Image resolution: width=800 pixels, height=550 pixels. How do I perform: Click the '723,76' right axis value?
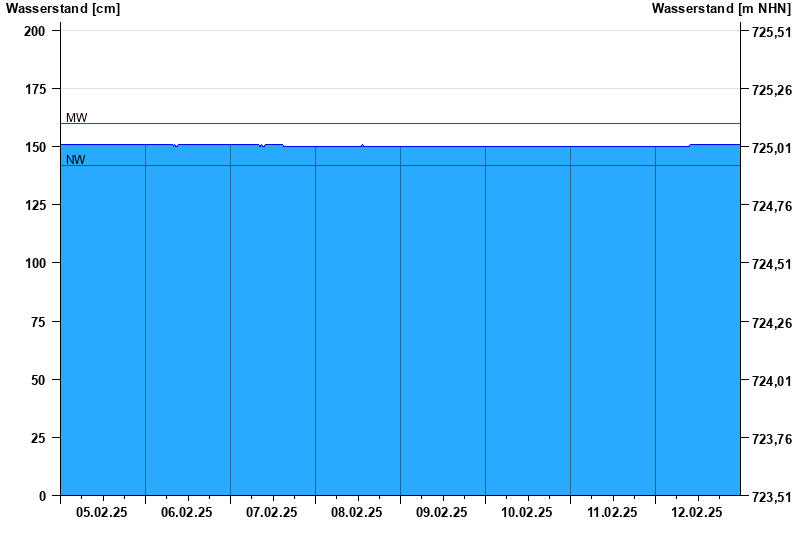coord(772,439)
